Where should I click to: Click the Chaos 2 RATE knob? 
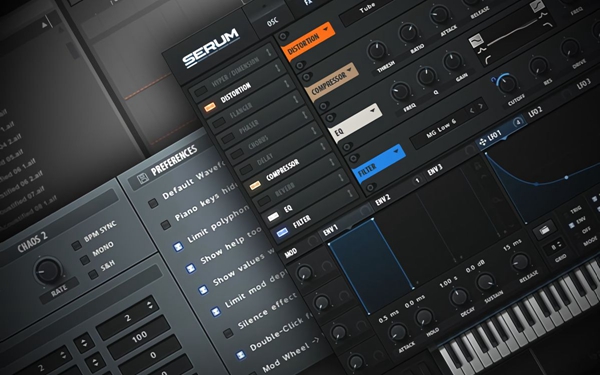[x=47, y=271]
